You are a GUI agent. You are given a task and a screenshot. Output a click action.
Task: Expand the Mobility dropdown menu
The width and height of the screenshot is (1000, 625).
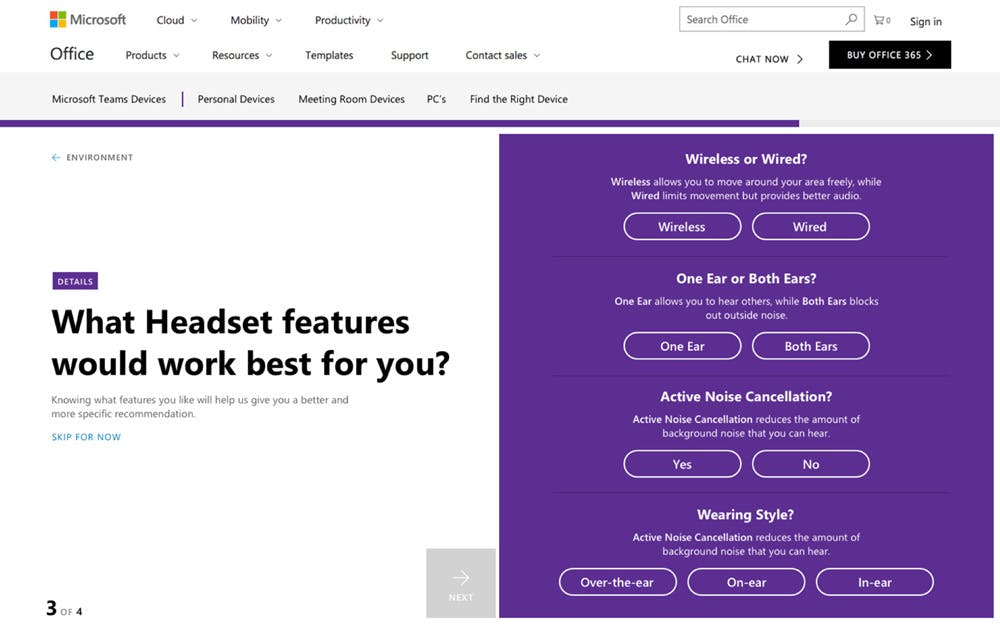click(x=256, y=20)
